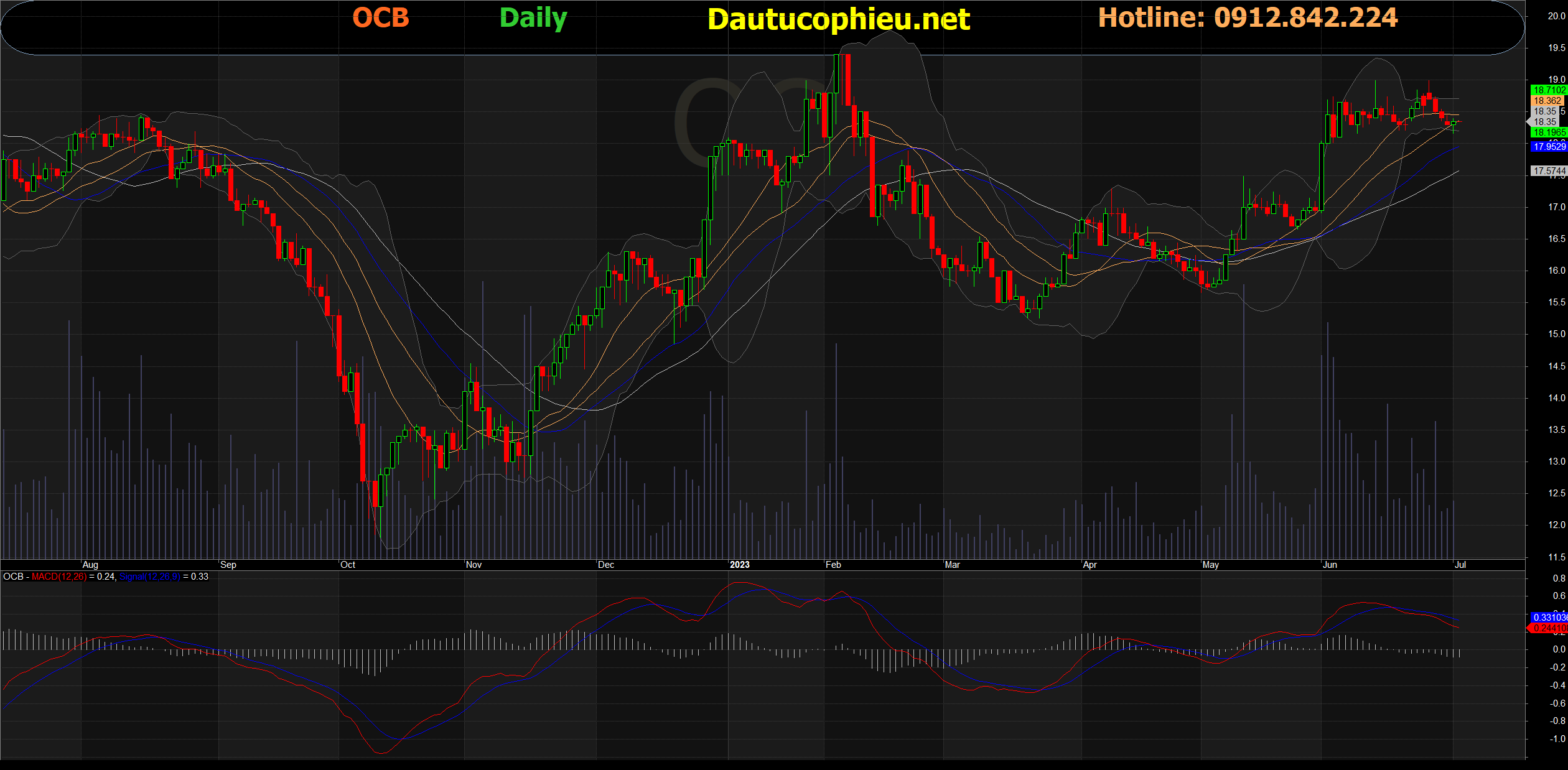
Task: Click the Daily timeframe label
Action: pos(533,18)
